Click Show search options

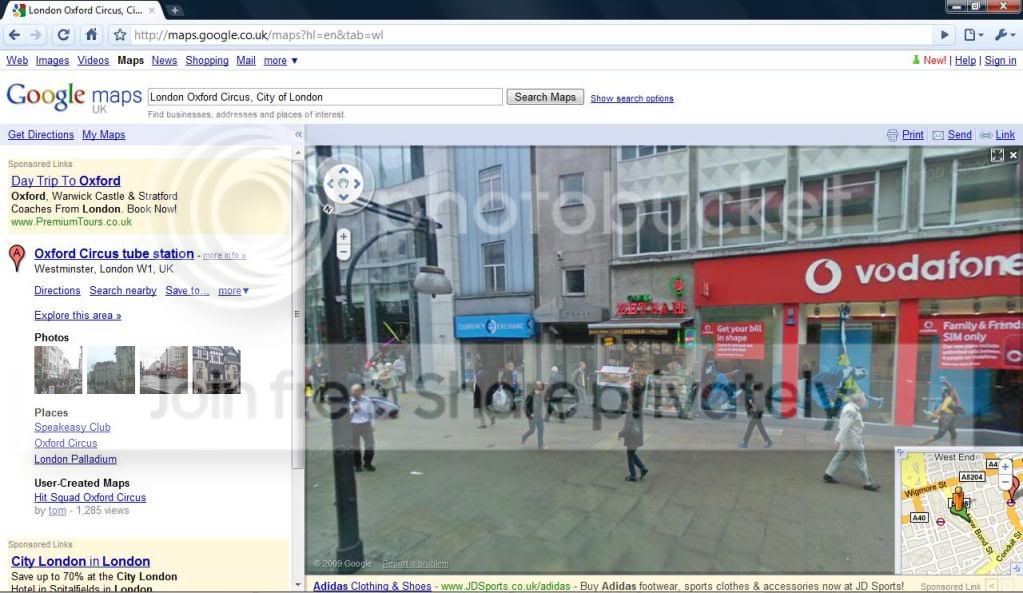[x=632, y=99]
